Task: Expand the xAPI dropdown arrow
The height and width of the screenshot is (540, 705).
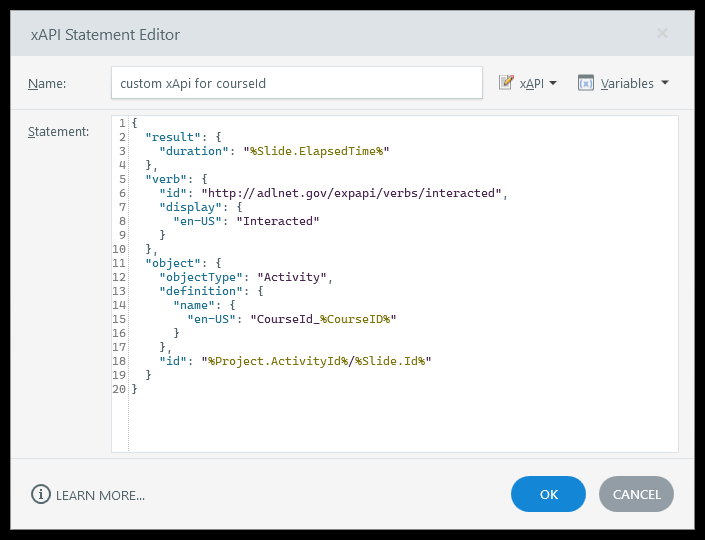Action: pyautogui.click(x=553, y=84)
